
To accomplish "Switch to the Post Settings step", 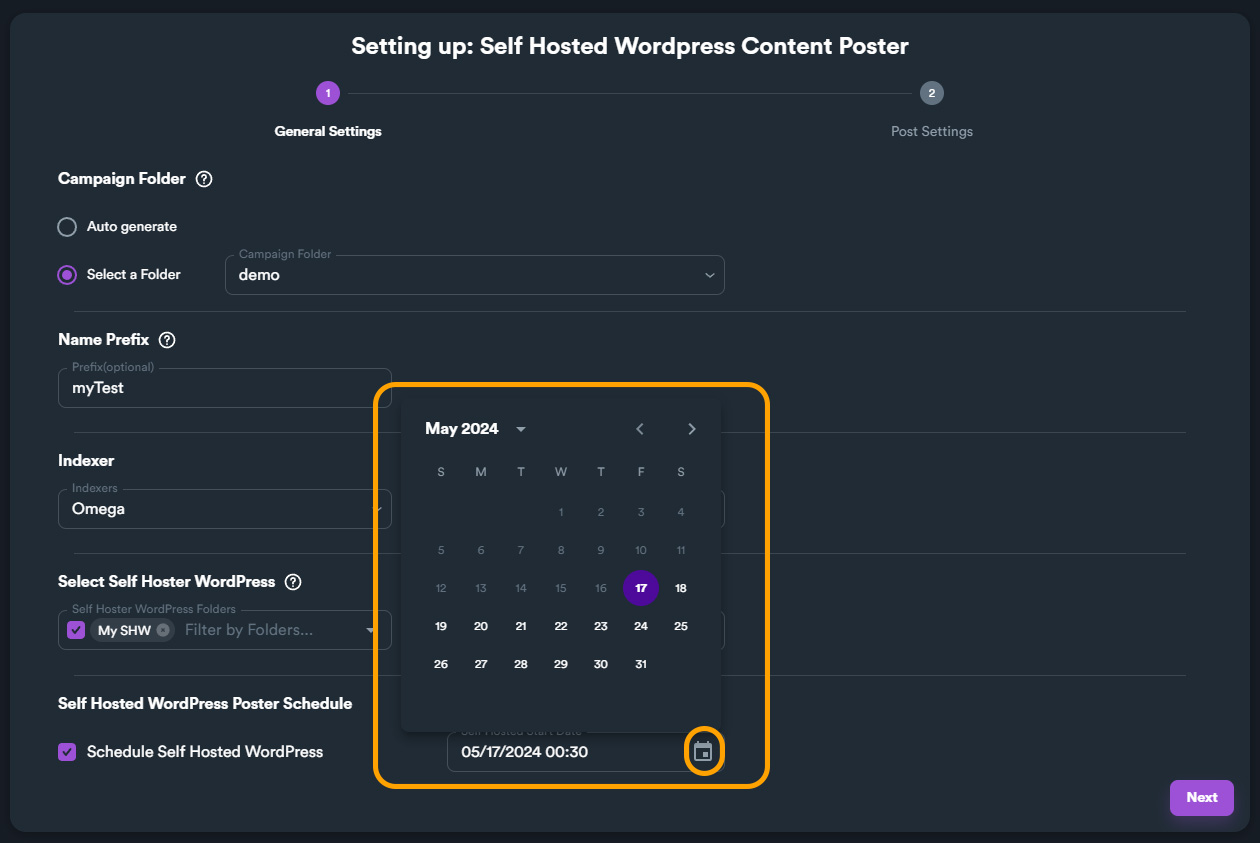I will pos(931,131).
